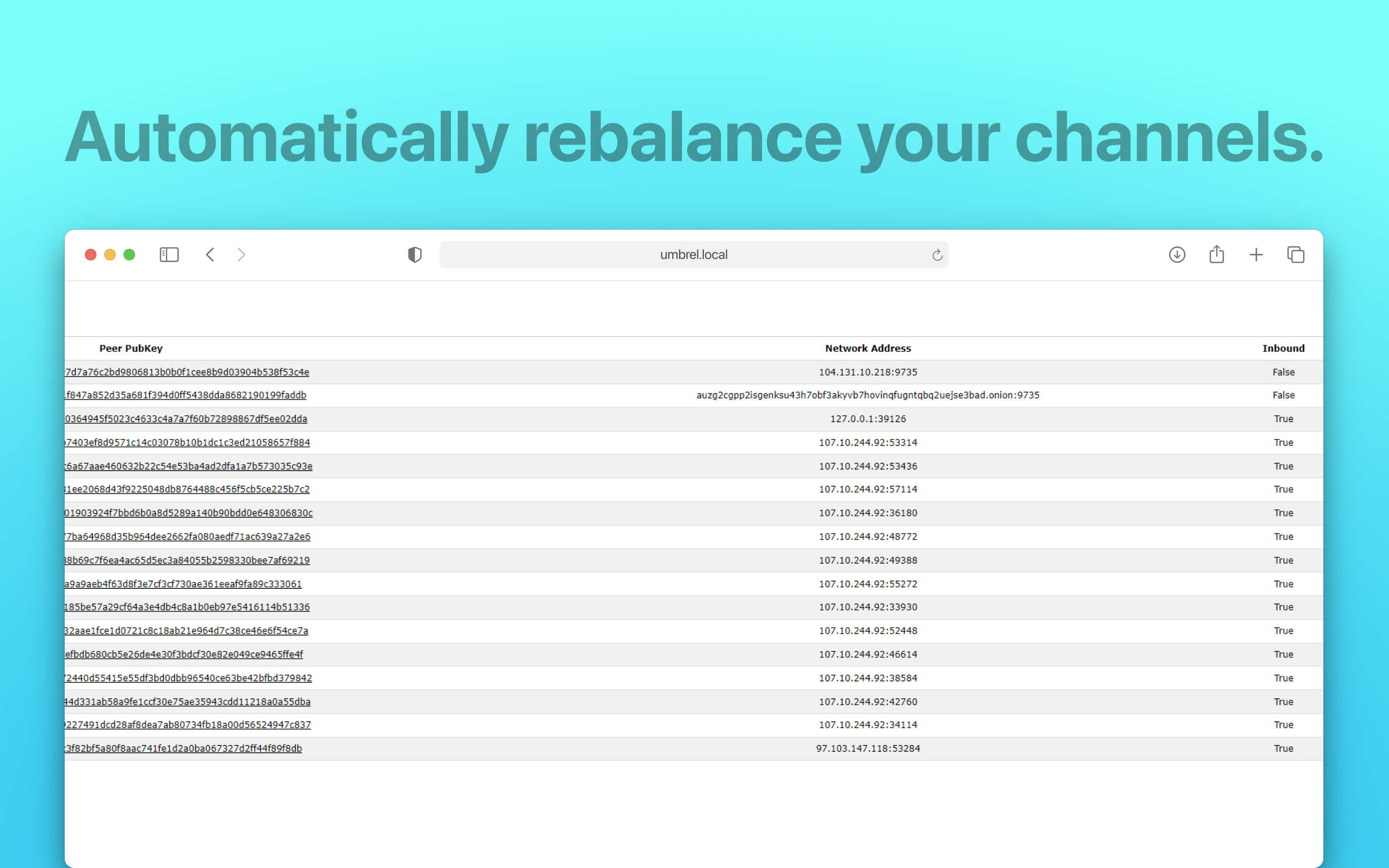Click the Network Address column header
Viewport: 1389px width, 868px height.
pos(867,348)
